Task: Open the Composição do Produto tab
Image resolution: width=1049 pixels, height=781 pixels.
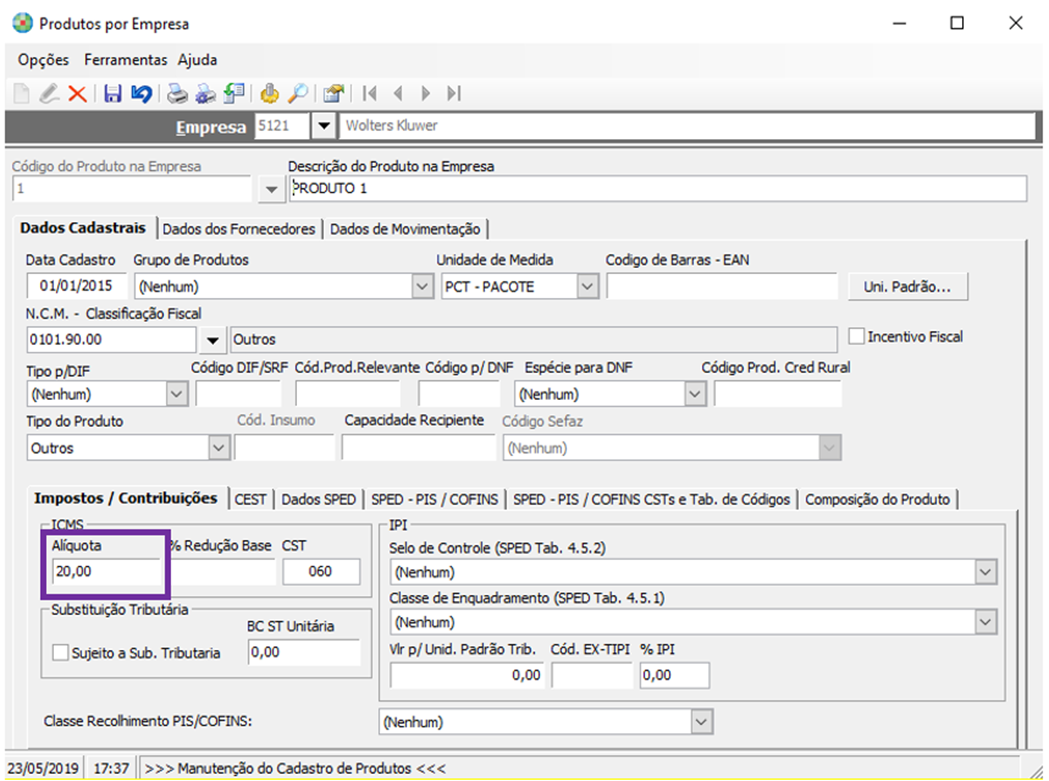Action: [877, 499]
